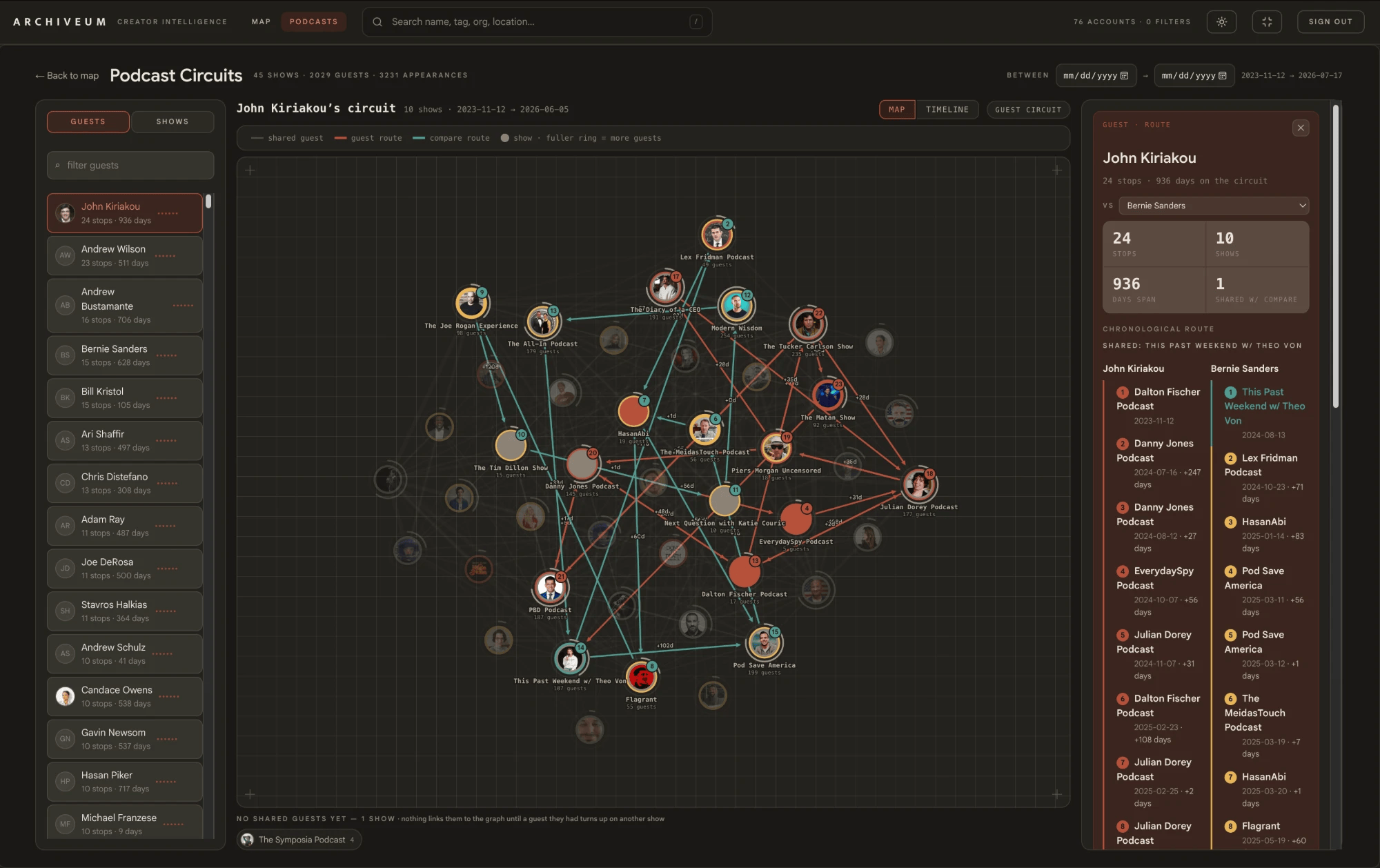Click the Sign Out button
Image resolution: width=1380 pixels, height=868 pixels.
click(x=1330, y=22)
